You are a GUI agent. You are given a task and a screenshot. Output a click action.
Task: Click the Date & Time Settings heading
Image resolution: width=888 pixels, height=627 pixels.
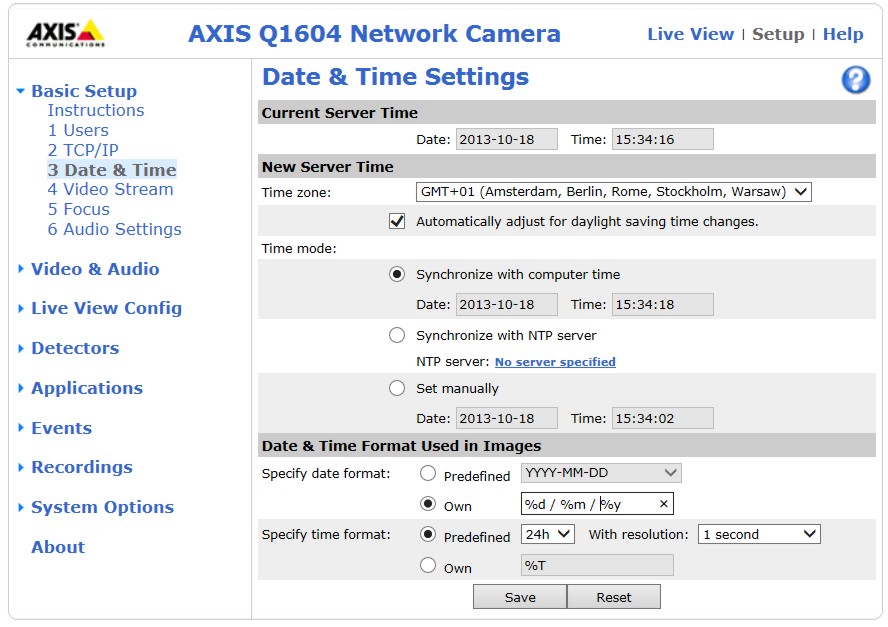(395, 76)
